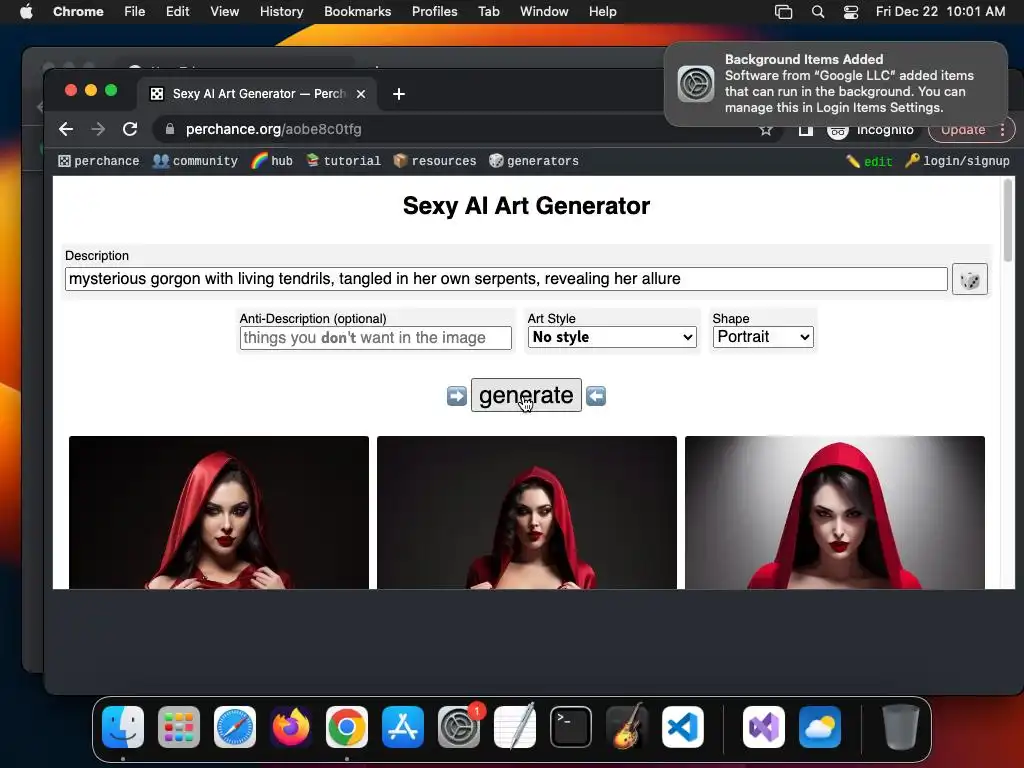
Task: Open Visual Studio purple icon in dock
Action: pyautogui.click(x=764, y=727)
